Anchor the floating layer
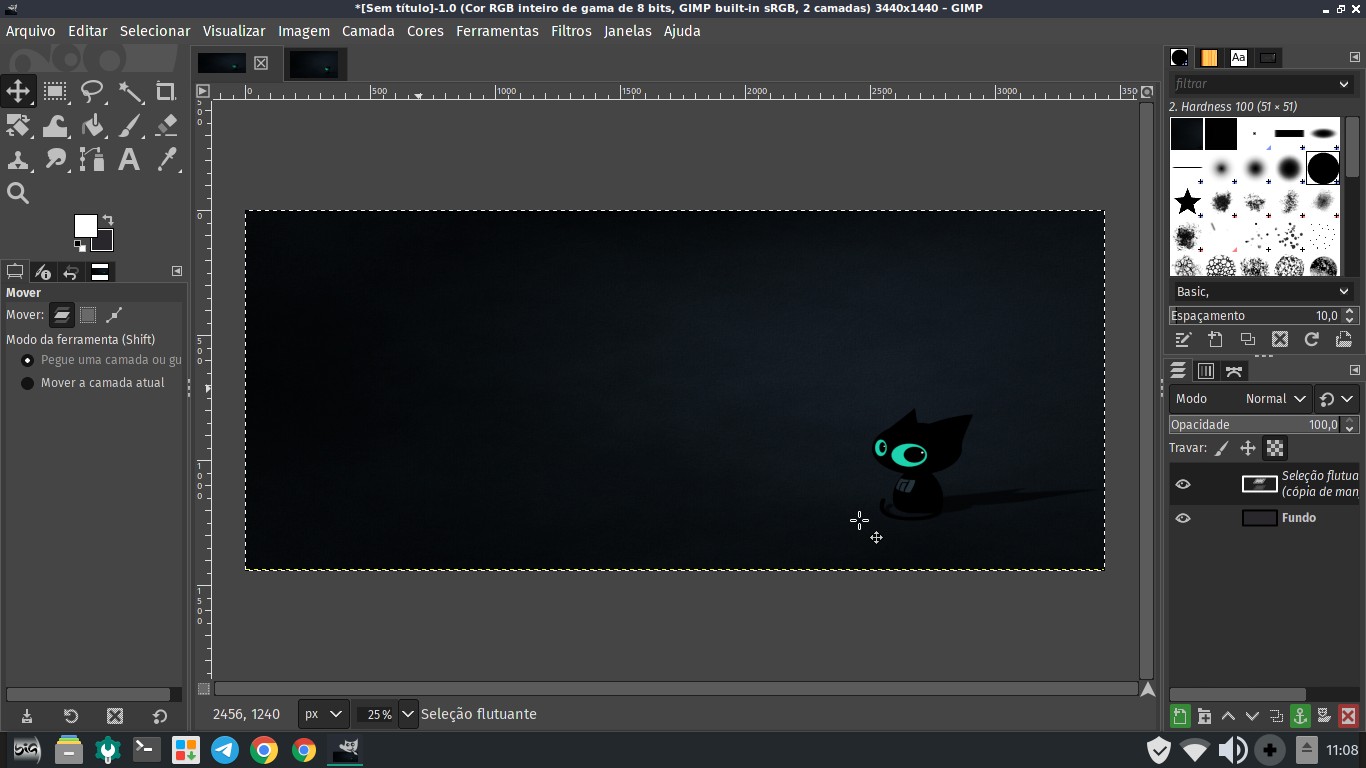This screenshot has width=1366, height=768. point(1300,716)
